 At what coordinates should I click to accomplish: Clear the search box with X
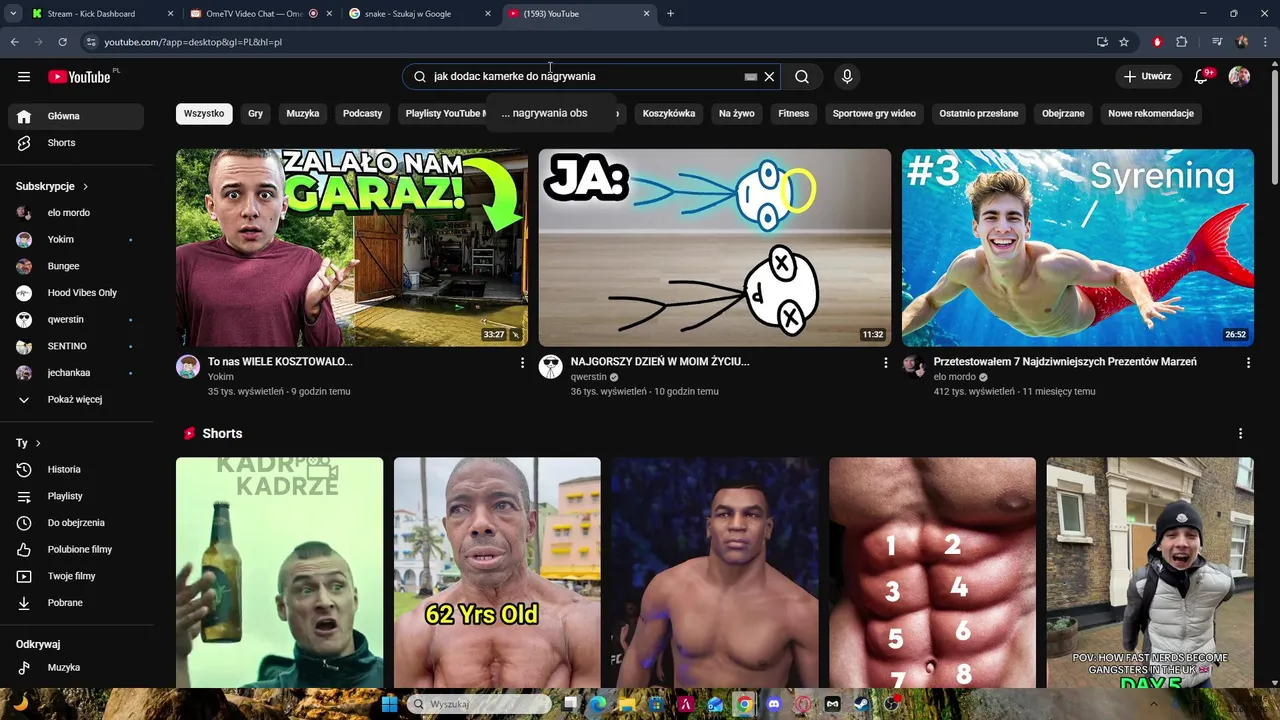pos(769,76)
